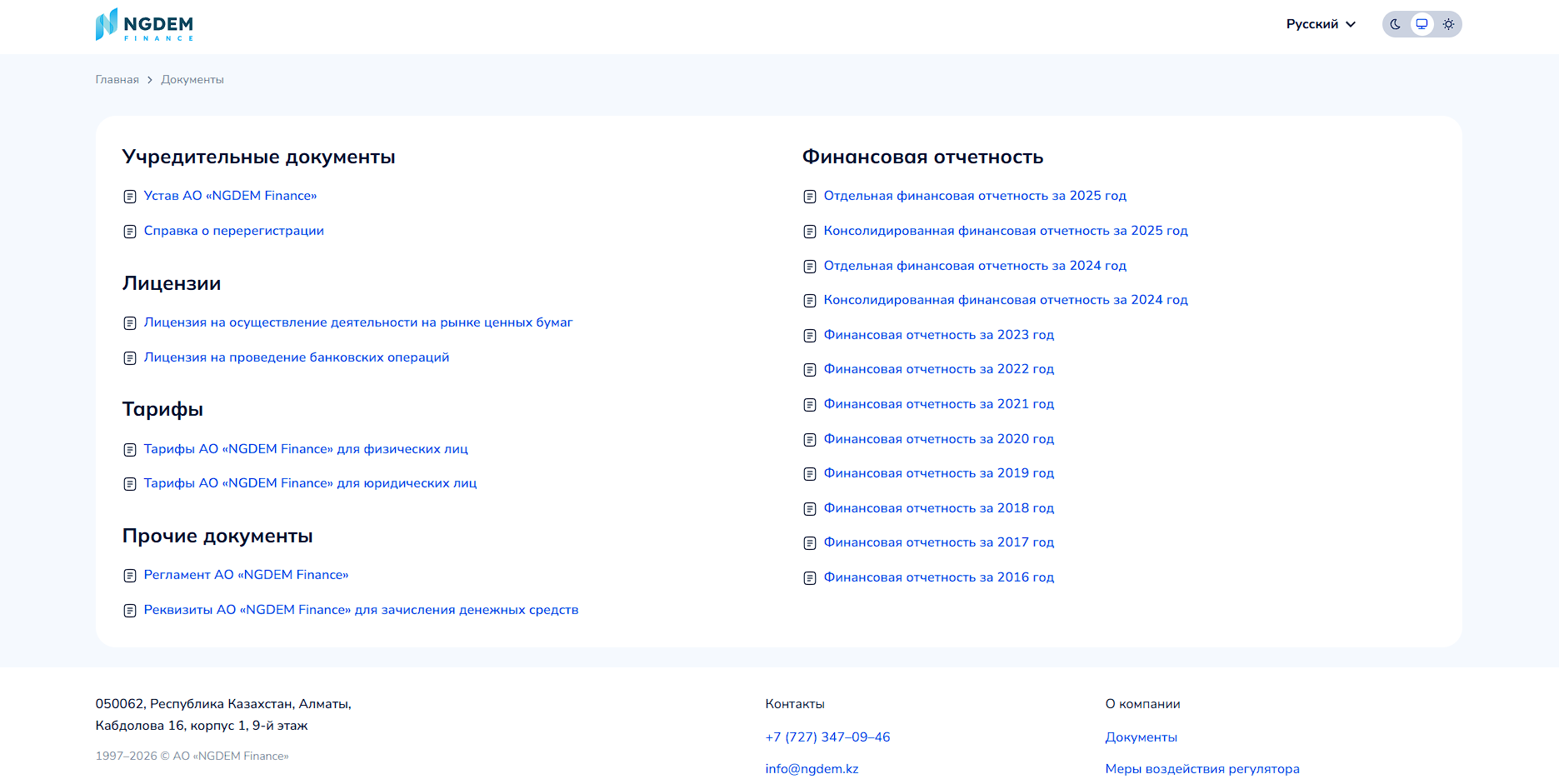
Task: Open the Русский language dropdown
Action: click(x=1321, y=24)
